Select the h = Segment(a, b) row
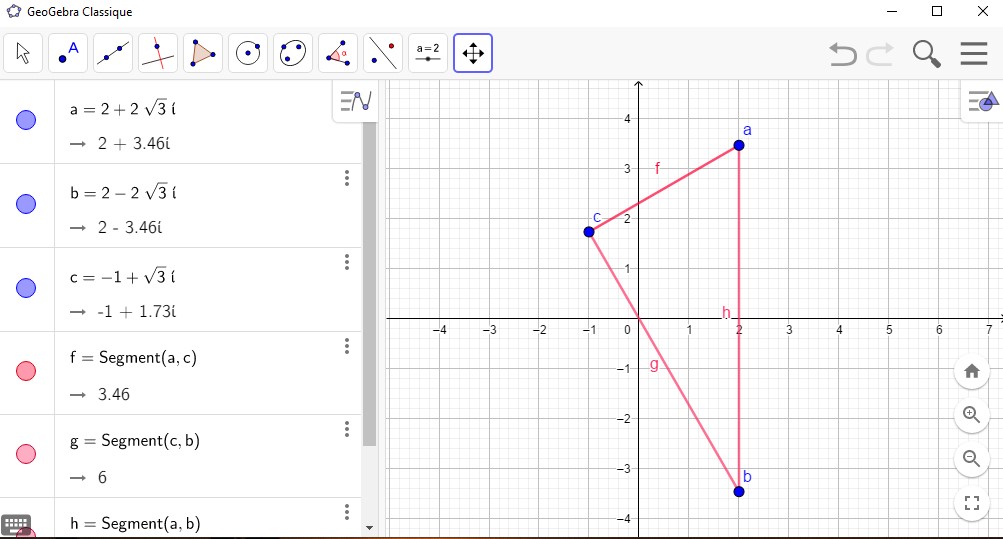The height and width of the screenshot is (539, 1003). tap(208, 518)
